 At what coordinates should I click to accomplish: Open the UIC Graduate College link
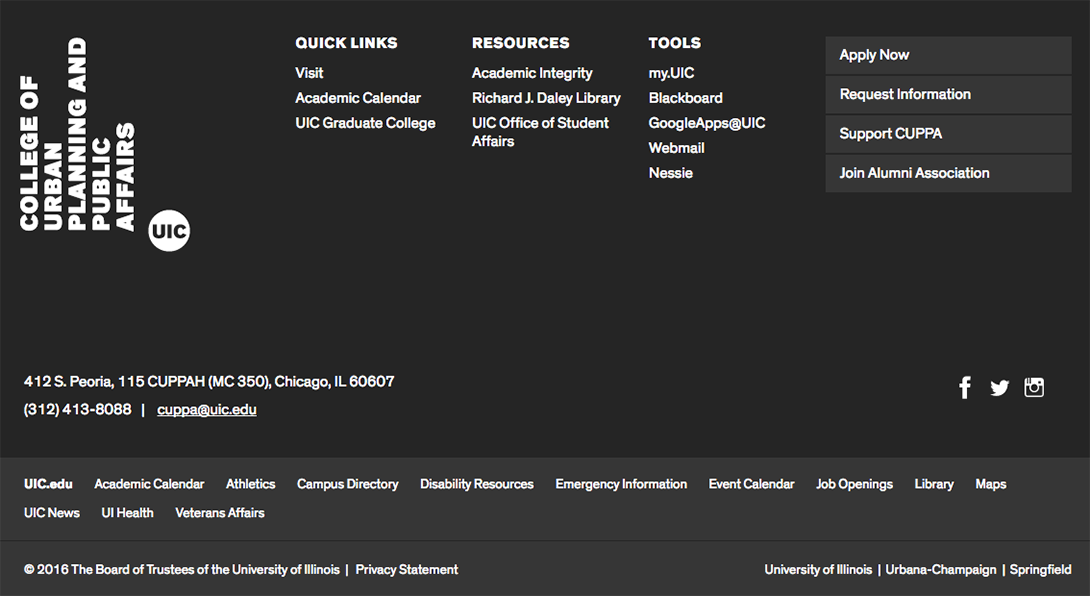coord(364,122)
